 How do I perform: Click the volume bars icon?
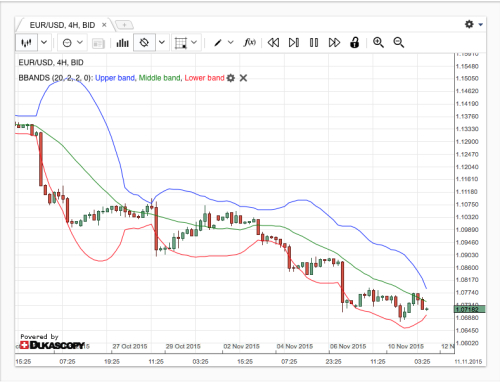point(122,43)
